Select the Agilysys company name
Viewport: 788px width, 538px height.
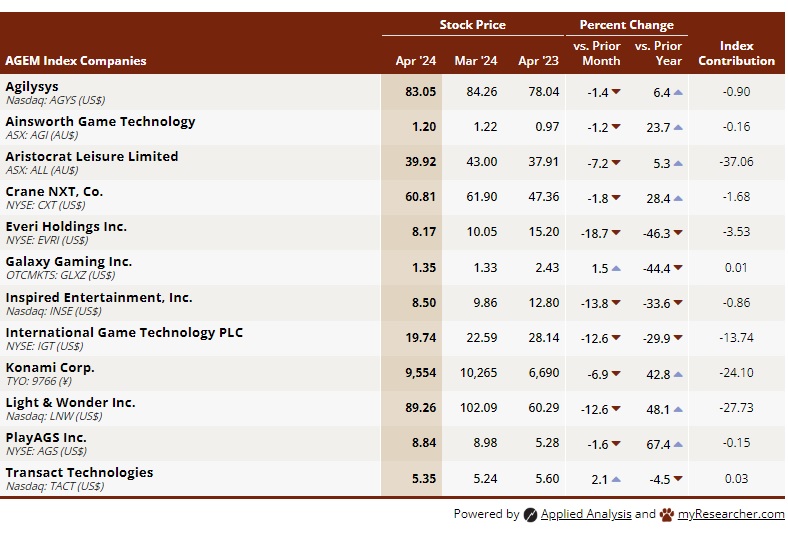pyautogui.click(x=32, y=86)
